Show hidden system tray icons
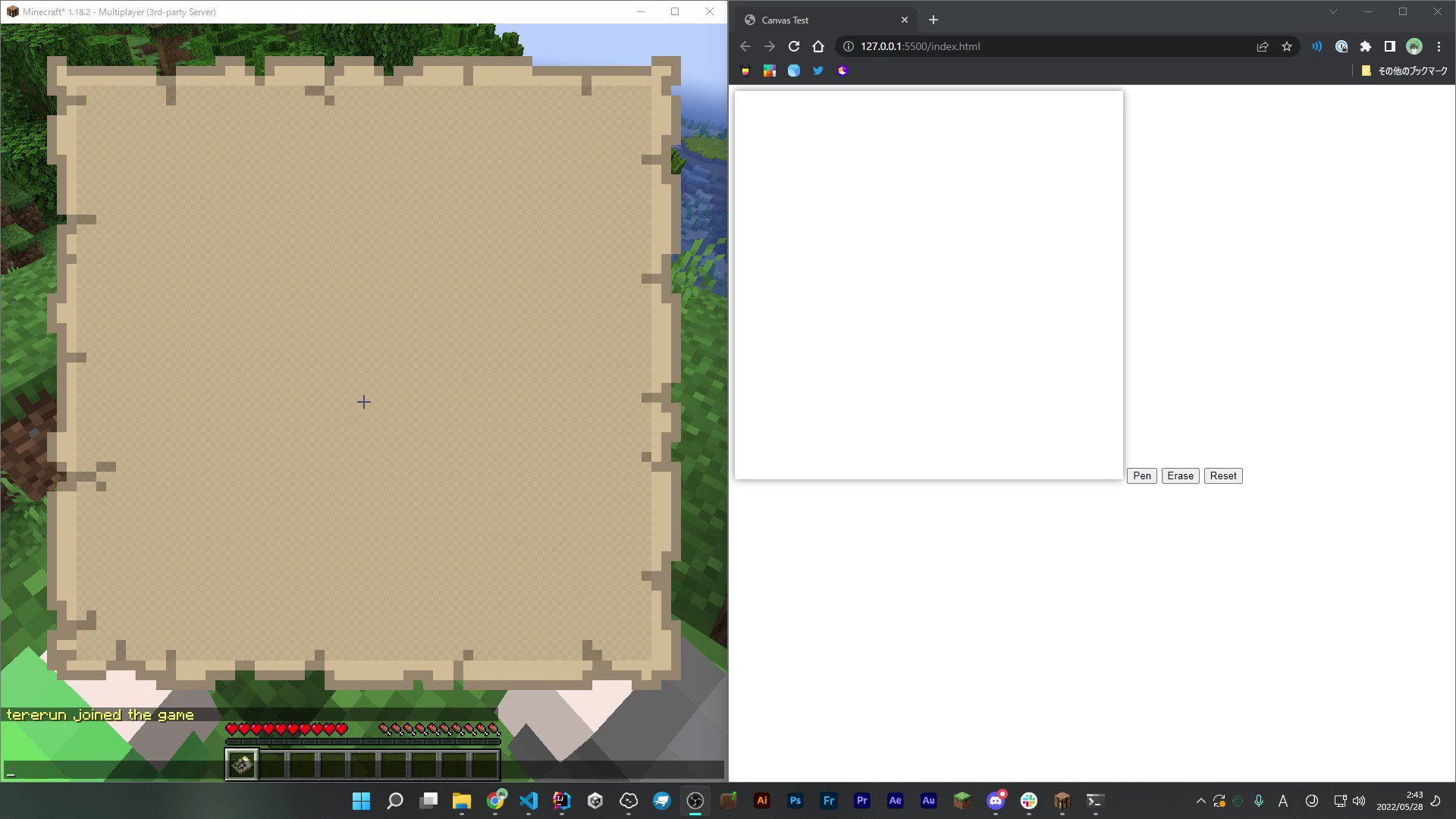This screenshot has height=819, width=1456. pyautogui.click(x=1200, y=801)
